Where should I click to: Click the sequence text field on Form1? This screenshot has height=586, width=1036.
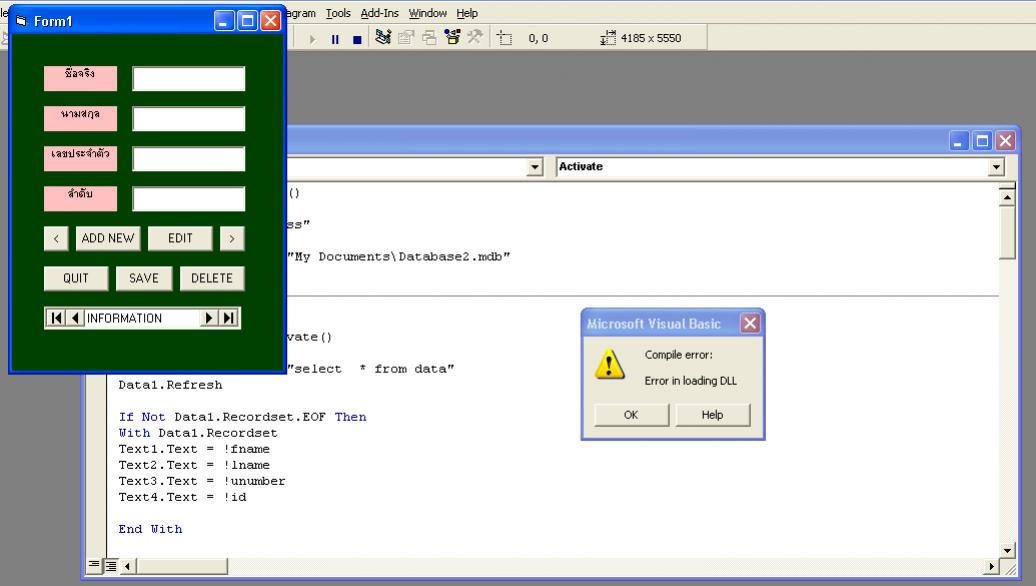(188, 199)
